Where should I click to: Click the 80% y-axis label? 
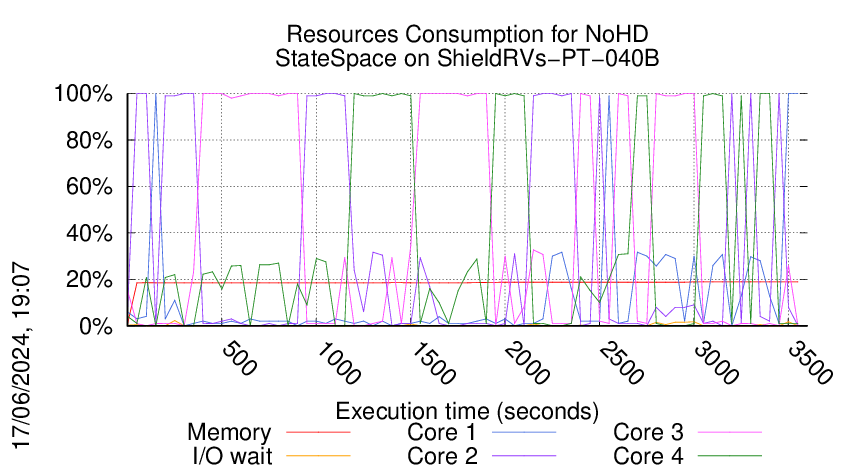click(x=89, y=140)
